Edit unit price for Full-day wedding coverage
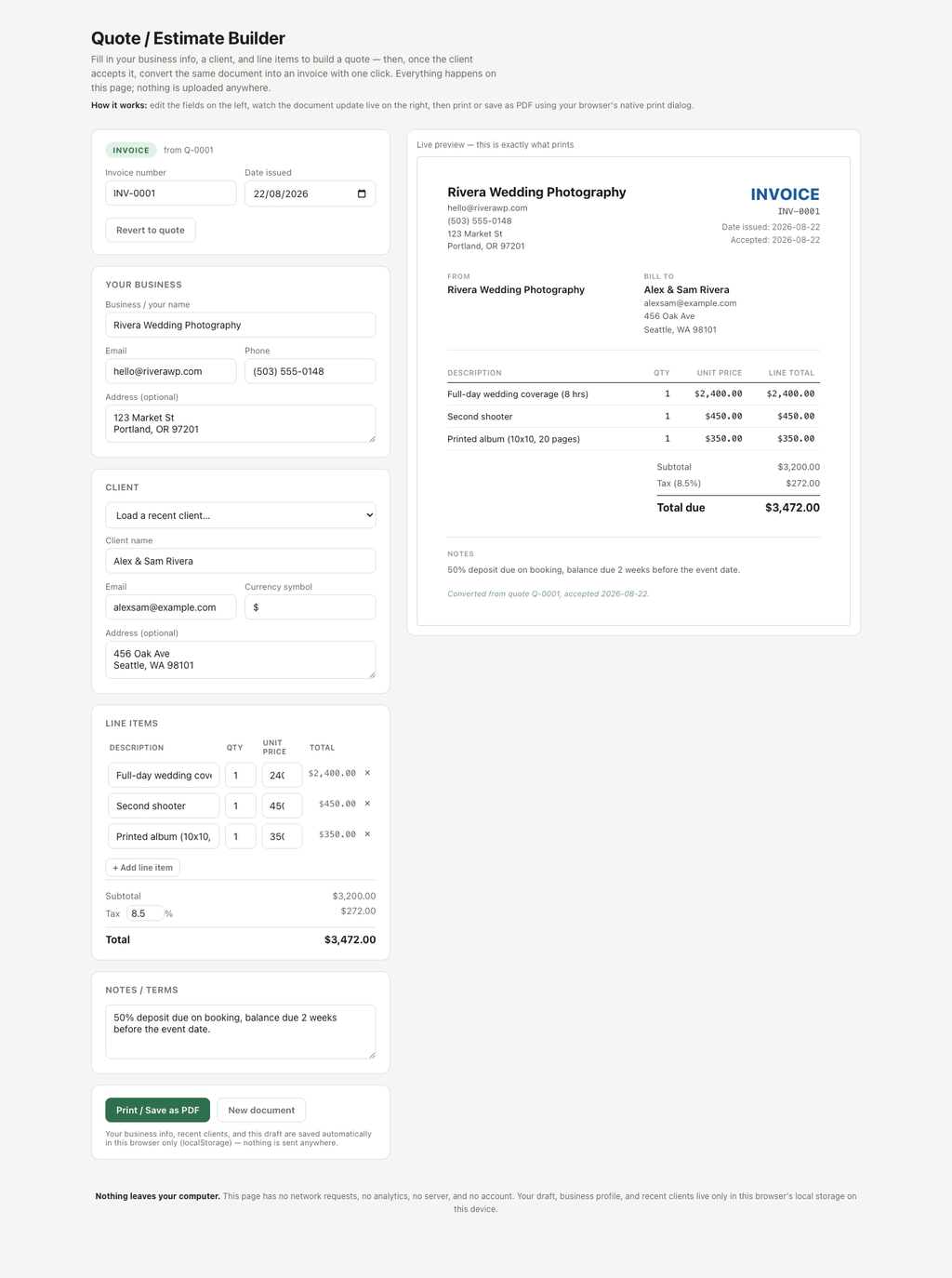 click(282, 775)
